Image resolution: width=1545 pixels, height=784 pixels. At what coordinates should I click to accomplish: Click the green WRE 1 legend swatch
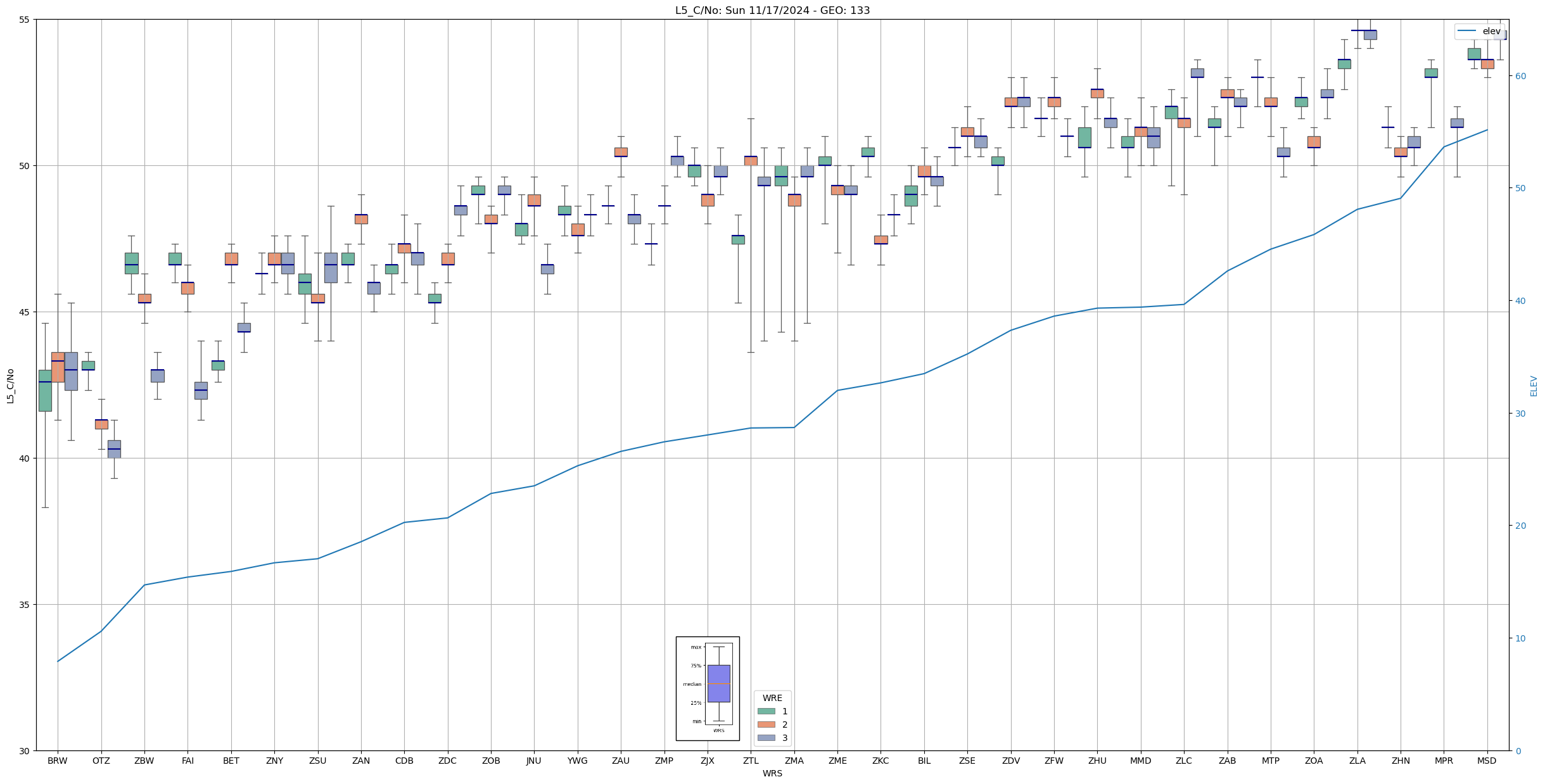tap(766, 711)
